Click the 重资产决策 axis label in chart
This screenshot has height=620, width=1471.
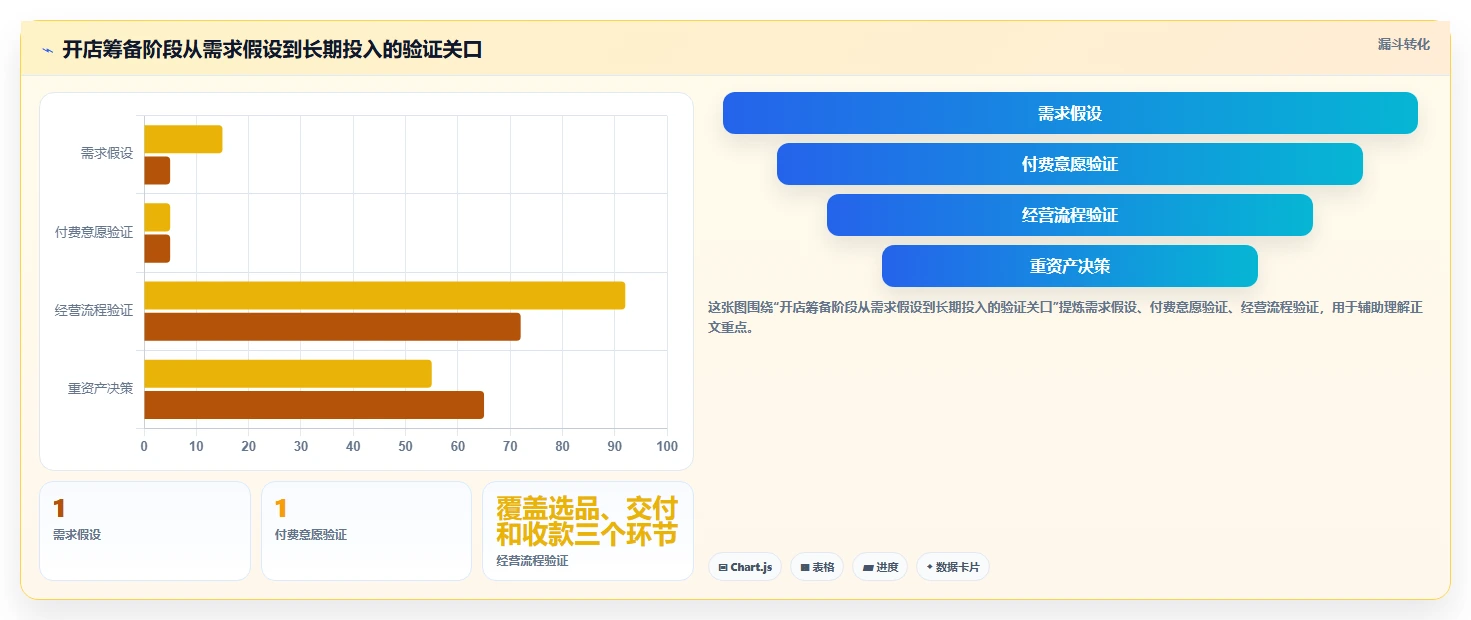100,388
